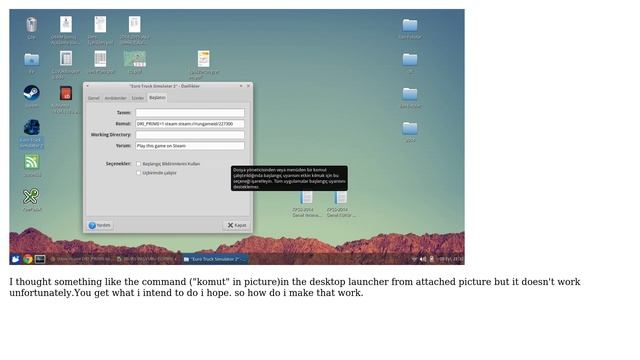Select the Başlatıcı tab
640x360 pixels.
coord(157,98)
